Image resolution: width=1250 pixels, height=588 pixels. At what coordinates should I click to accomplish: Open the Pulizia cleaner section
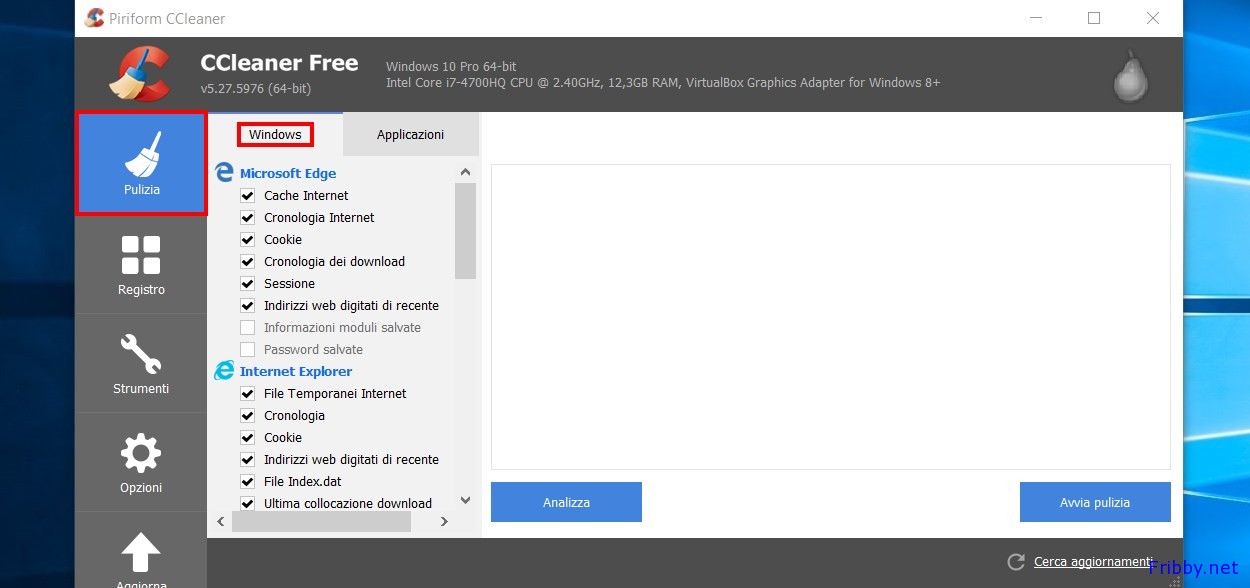[x=141, y=164]
